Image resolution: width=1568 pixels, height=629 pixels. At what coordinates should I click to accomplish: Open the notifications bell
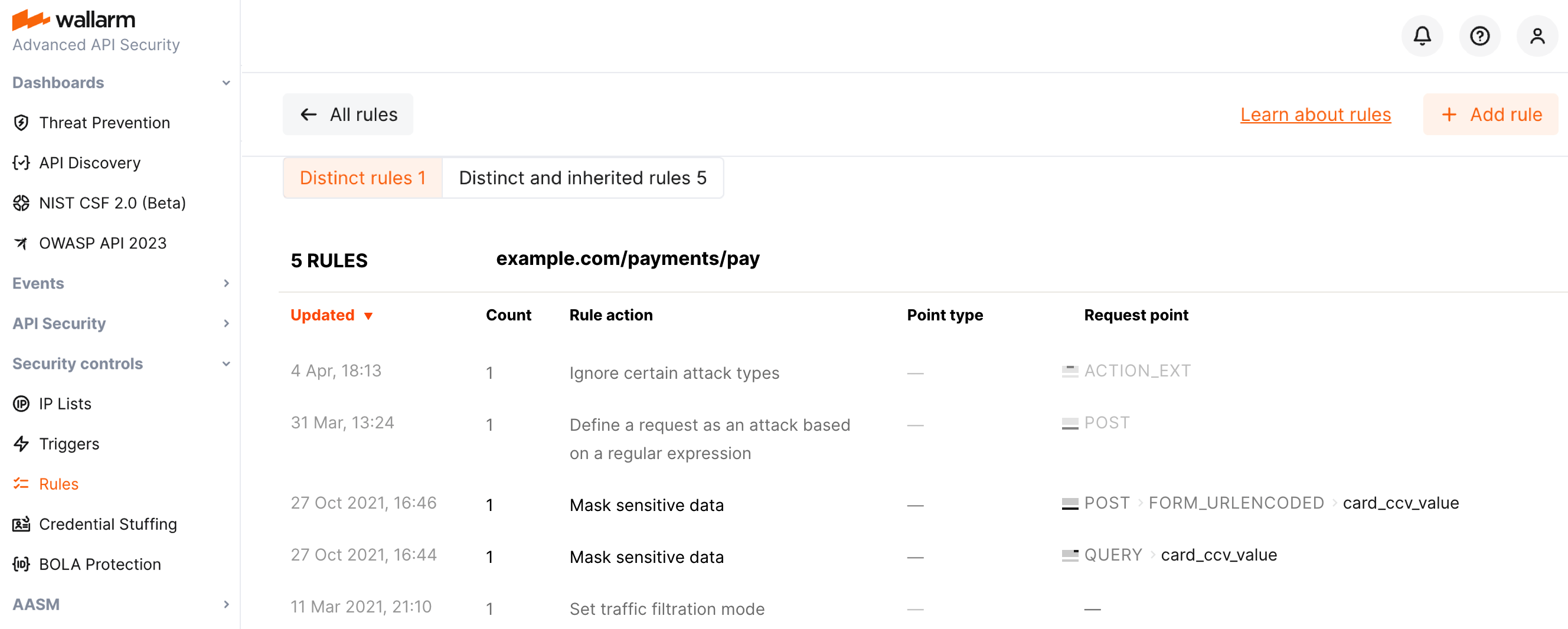1422,36
